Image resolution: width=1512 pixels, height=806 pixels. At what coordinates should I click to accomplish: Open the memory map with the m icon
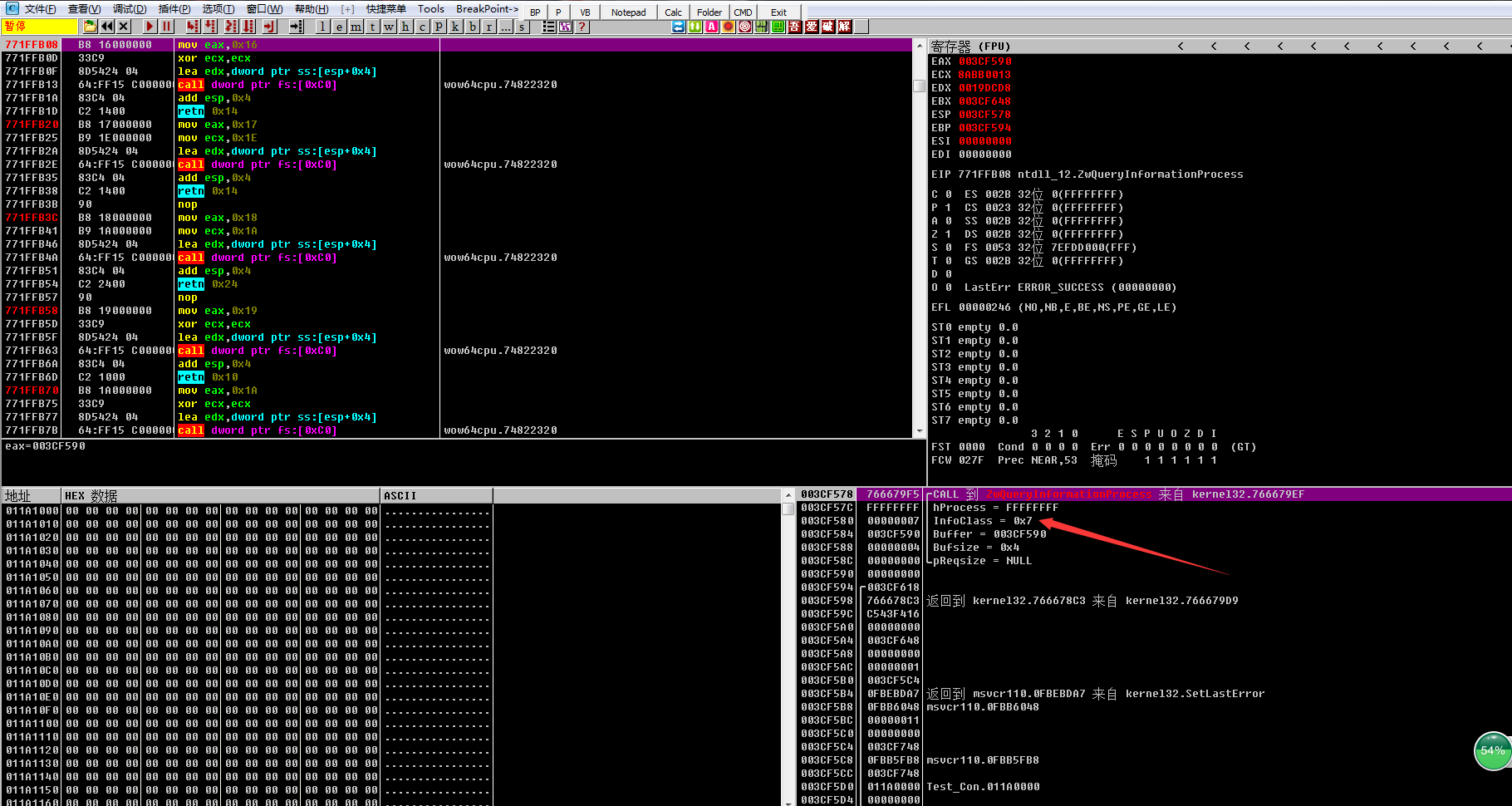(355, 27)
